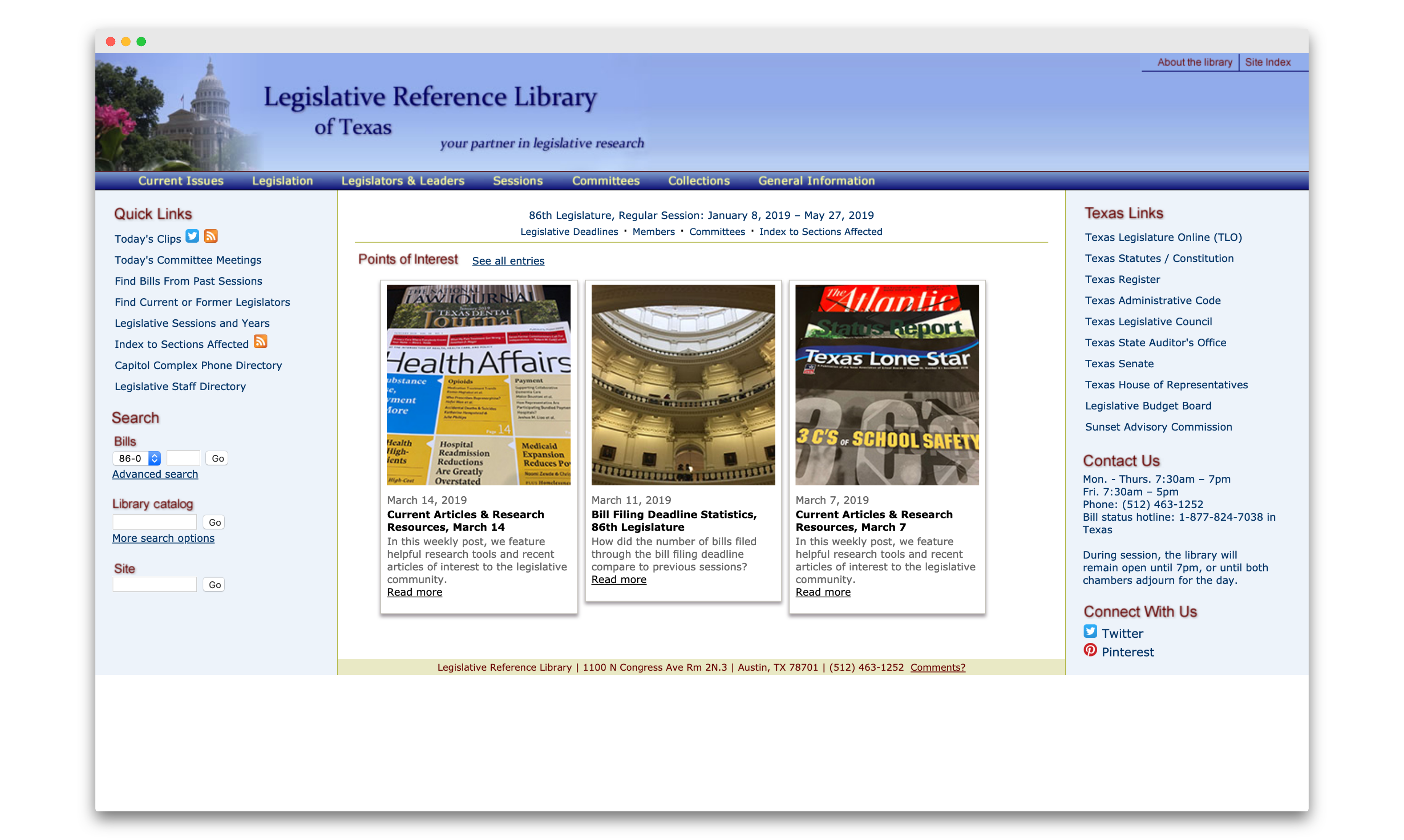Open Site Index link
Viewport: 1404px width, 840px height.
pyautogui.click(x=1267, y=62)
